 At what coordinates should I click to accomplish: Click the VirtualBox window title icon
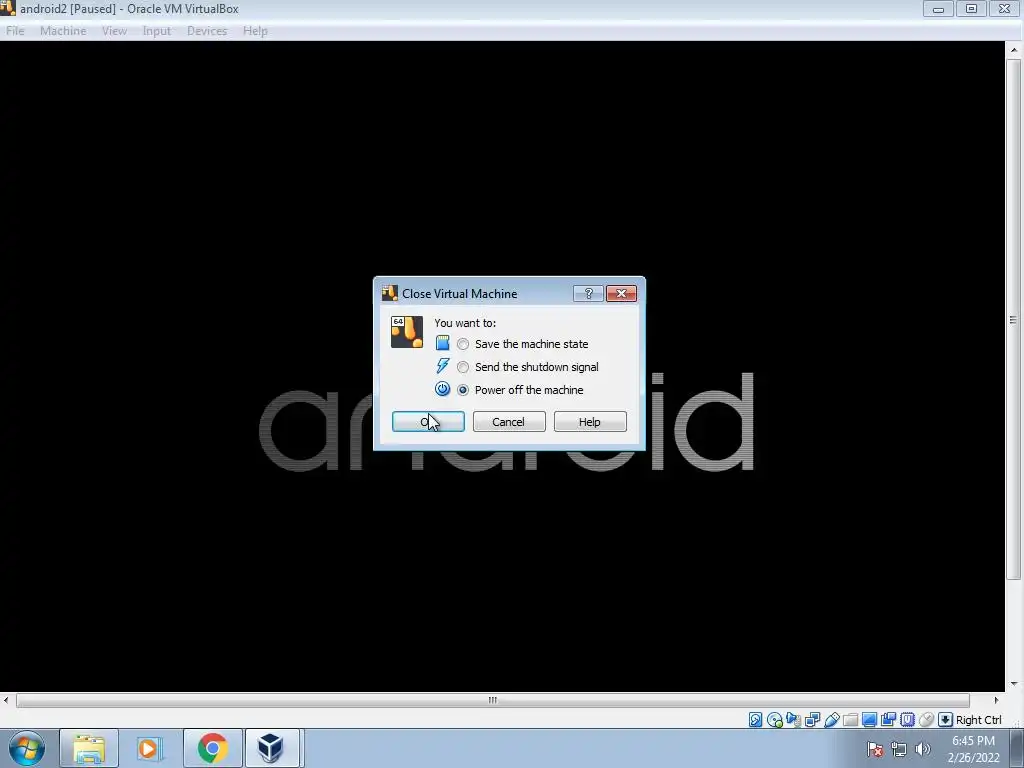pos(8,8)
